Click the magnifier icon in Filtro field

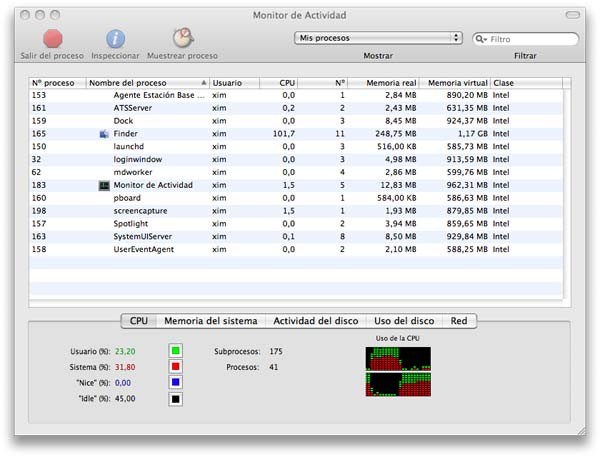(x=480, y=39)
